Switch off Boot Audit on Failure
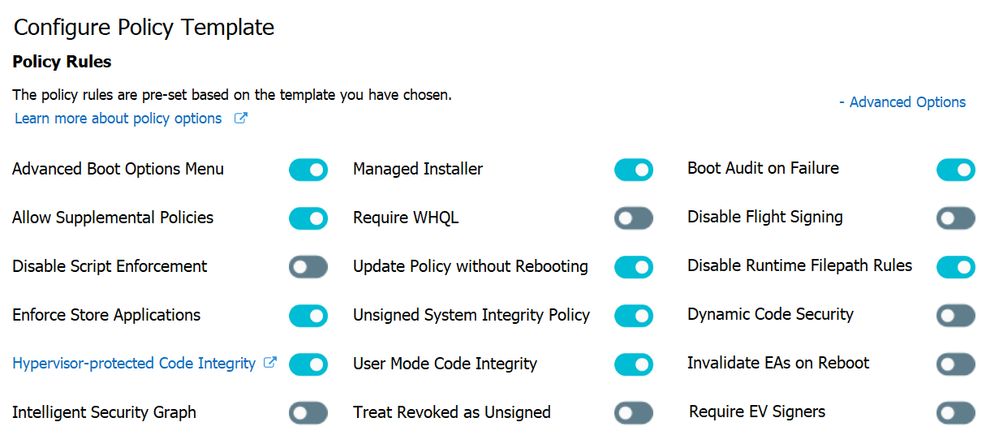 (x=955, y=170)
